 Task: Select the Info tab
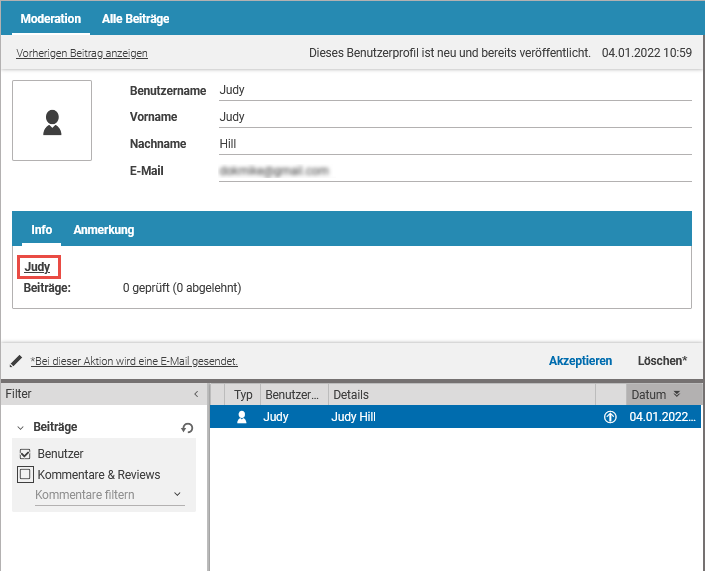coord(41,230)
